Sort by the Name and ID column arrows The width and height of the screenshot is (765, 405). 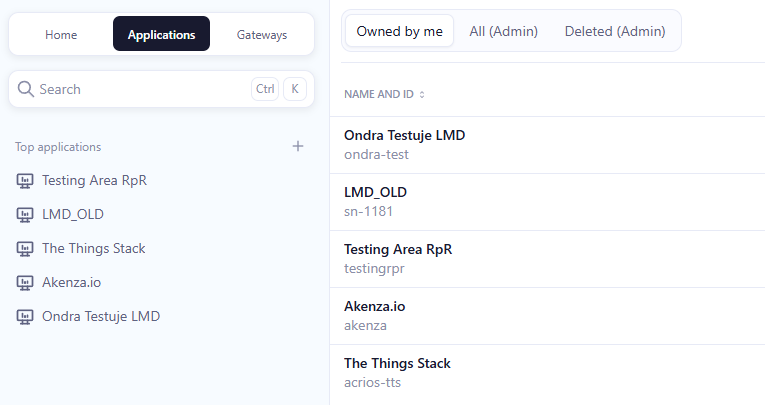click(422, 94)
